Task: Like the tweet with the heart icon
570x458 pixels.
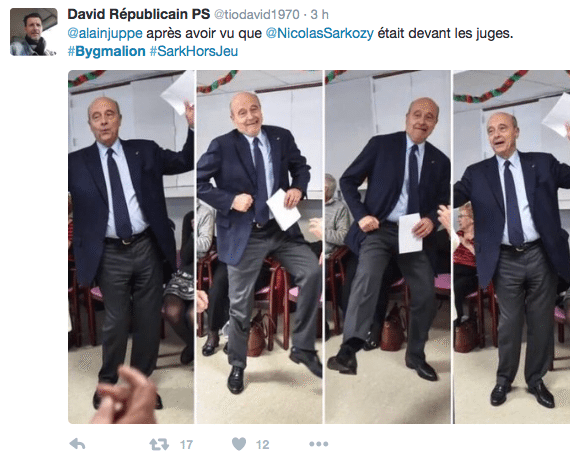Action: click(x=239, y=444)
